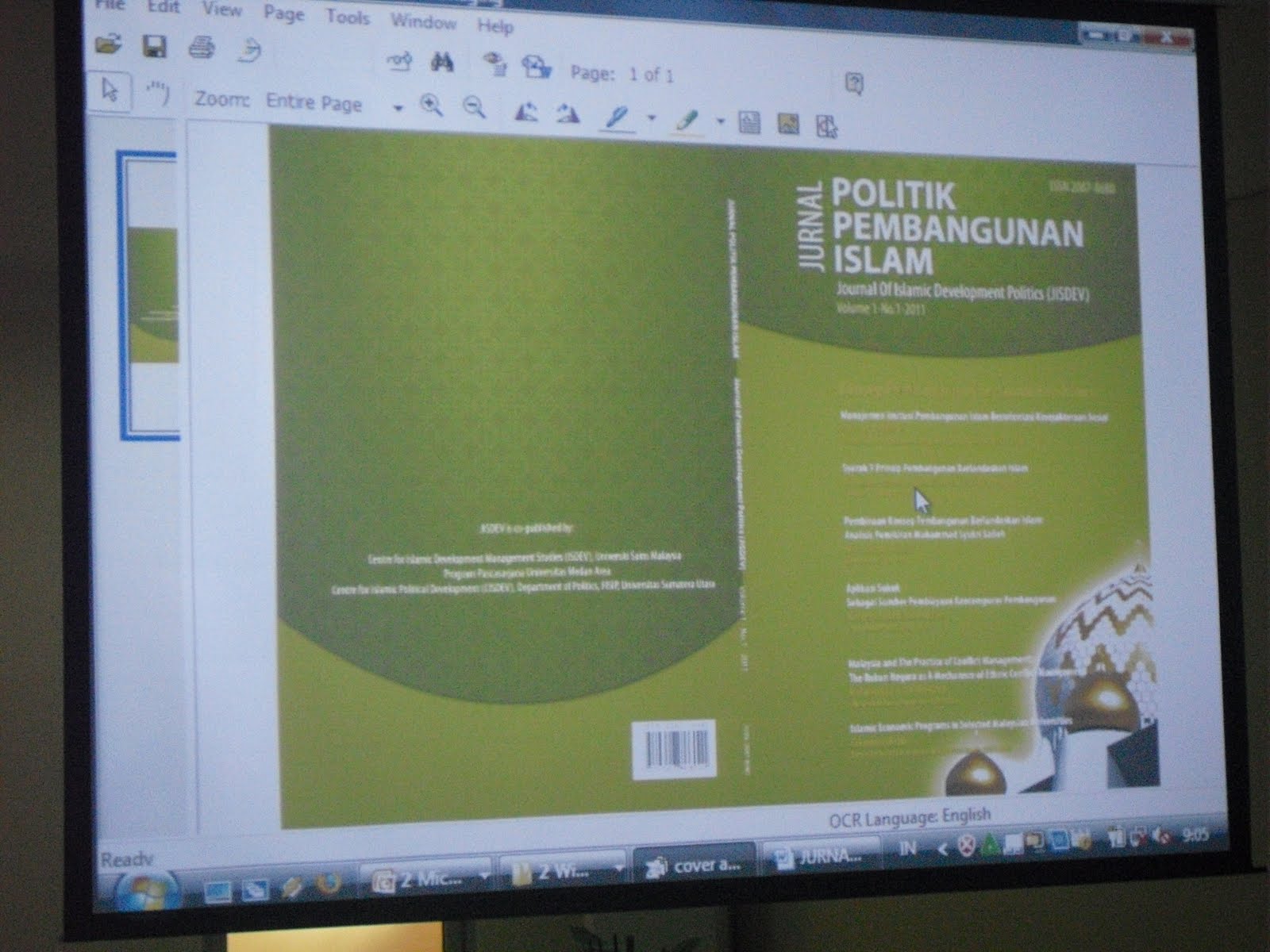Click the Save floppy disk icon
This screenshot has height=952, width=1270.
point(154,47)
